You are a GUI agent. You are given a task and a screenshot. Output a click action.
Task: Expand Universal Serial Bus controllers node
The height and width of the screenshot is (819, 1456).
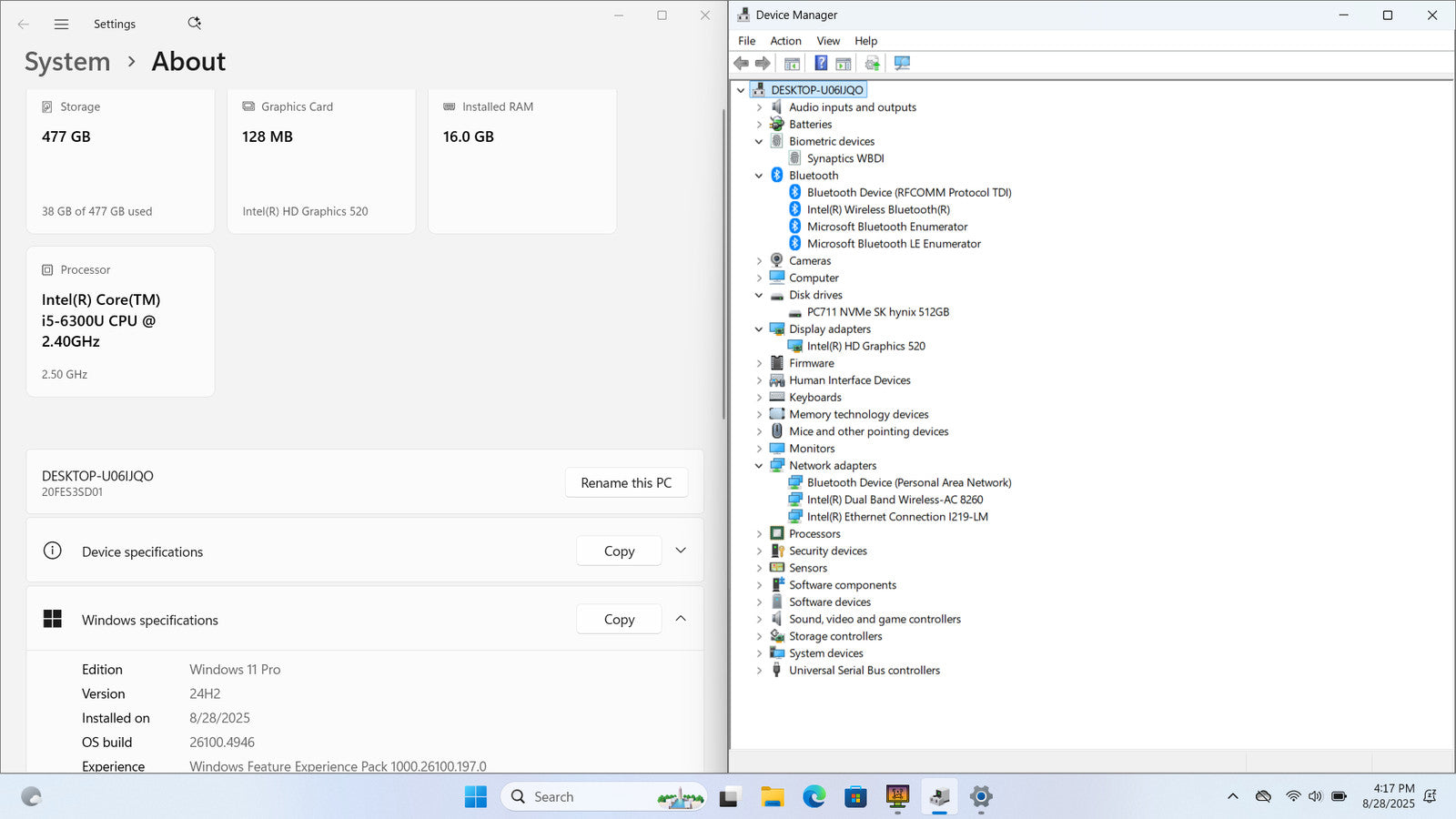pos(759,671)
